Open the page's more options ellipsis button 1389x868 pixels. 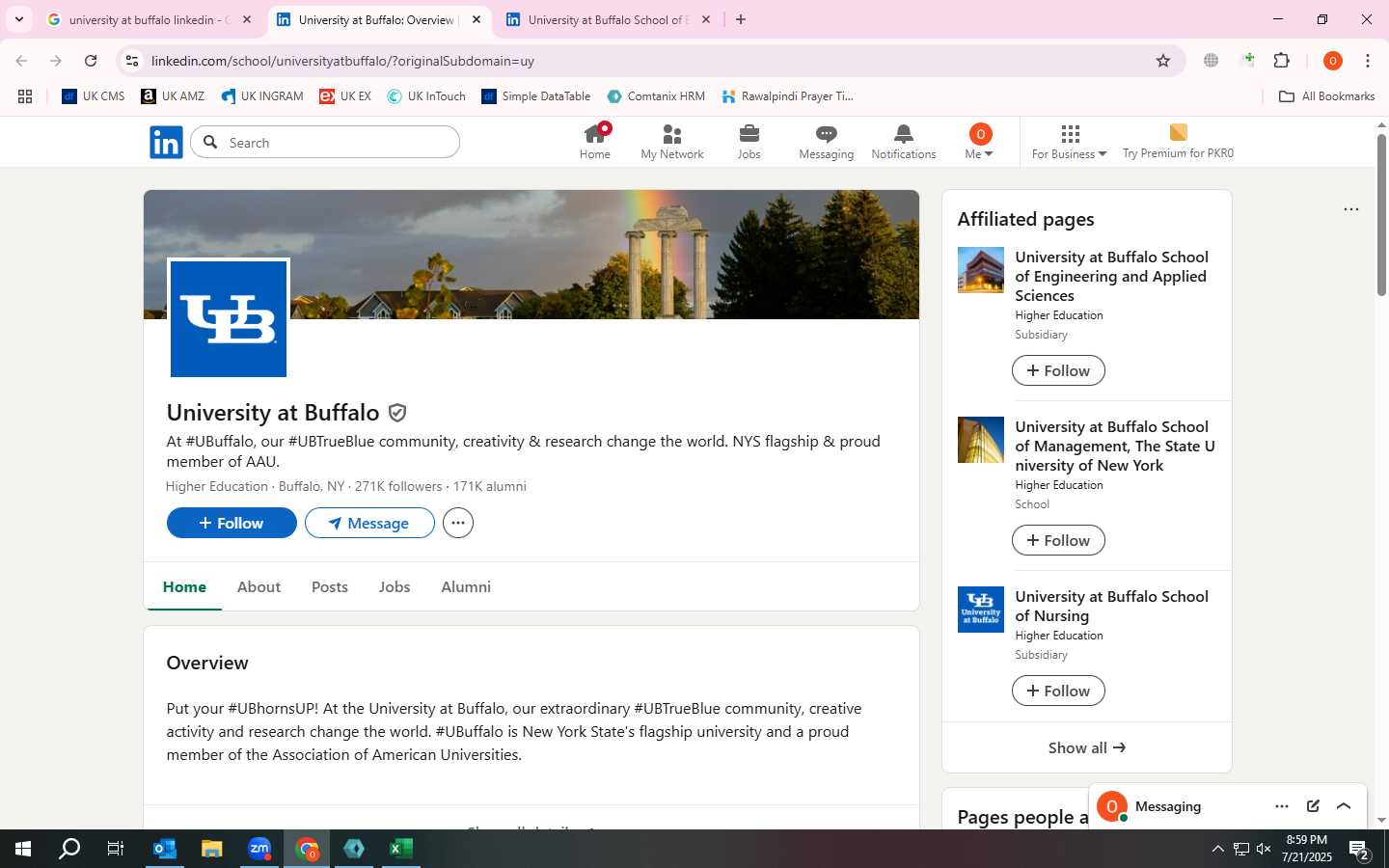click(458, 523)
